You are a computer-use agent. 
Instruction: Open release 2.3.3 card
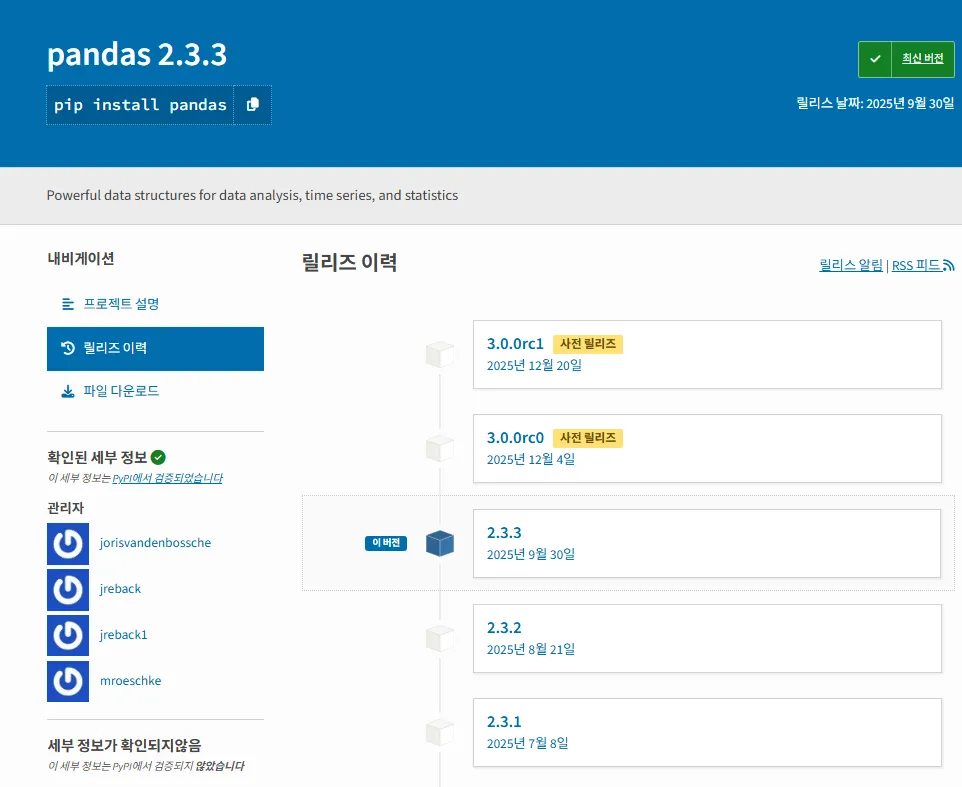pyautogui.click(x=707, y=543)
